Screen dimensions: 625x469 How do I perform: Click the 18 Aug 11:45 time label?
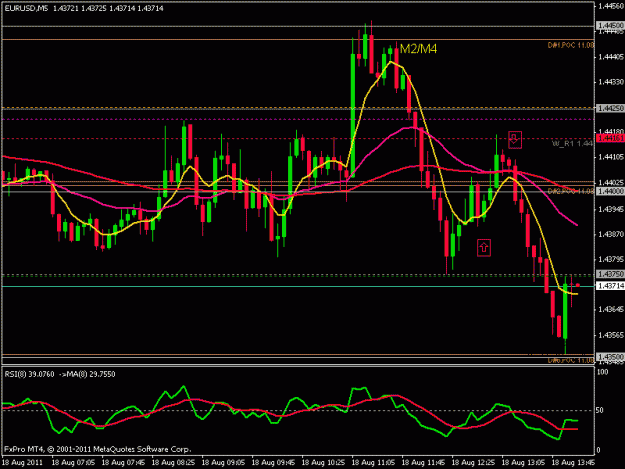pos(423,463)
